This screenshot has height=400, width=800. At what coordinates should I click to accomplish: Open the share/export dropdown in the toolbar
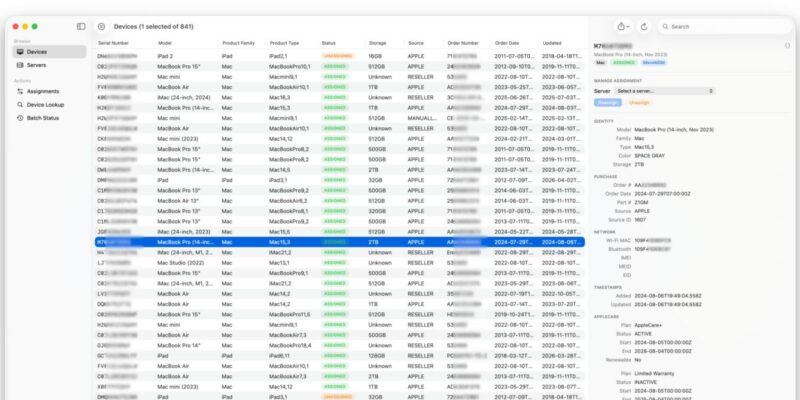(623, 27)
